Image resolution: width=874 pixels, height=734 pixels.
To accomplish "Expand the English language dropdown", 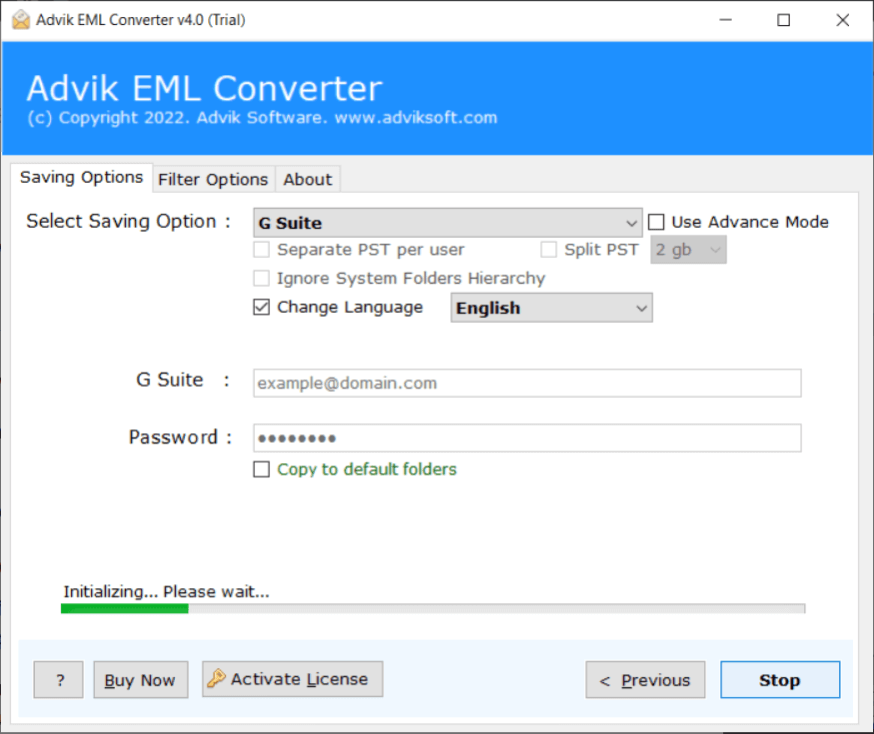I will click(551, 308).
